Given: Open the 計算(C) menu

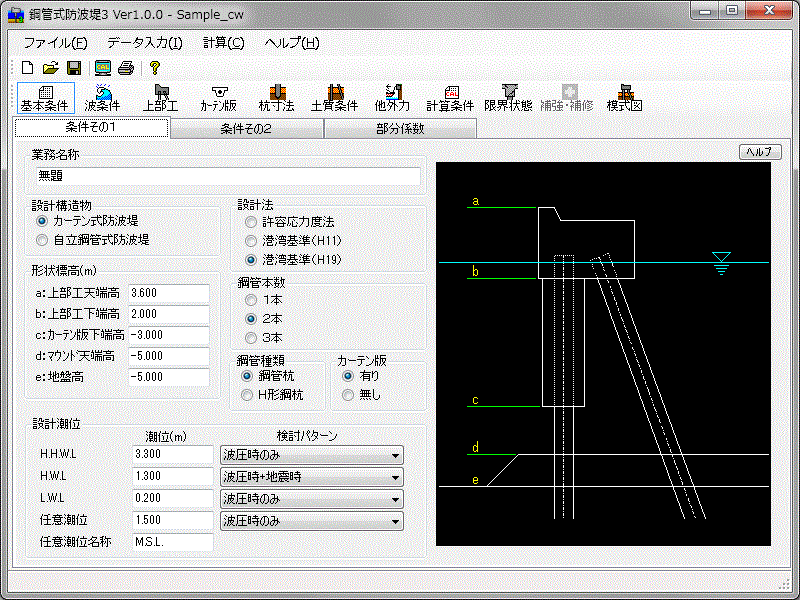Looking at the screenshot, I should [x=223, y=43].
